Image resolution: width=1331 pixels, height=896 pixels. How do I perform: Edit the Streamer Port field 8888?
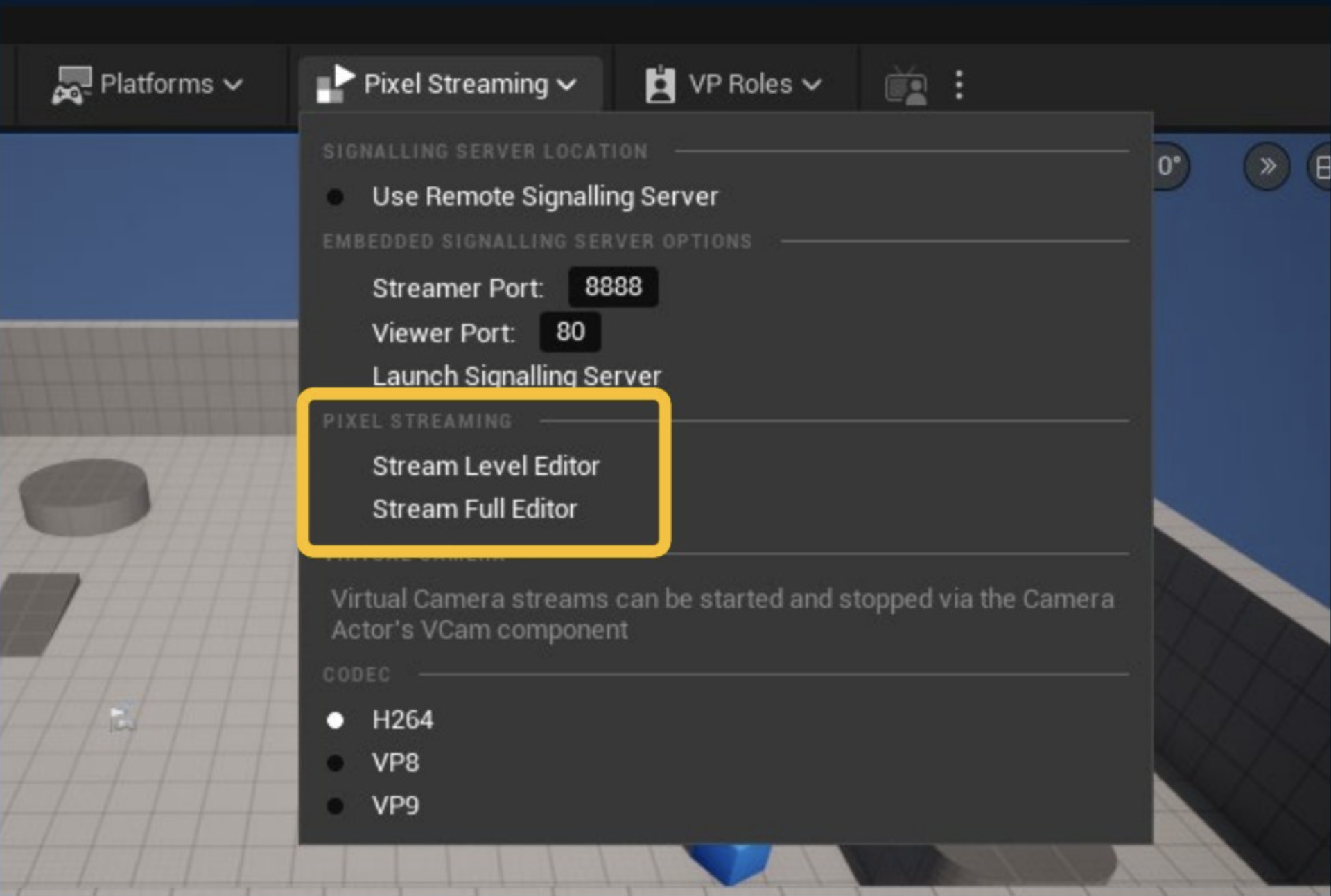coord(614,287)
